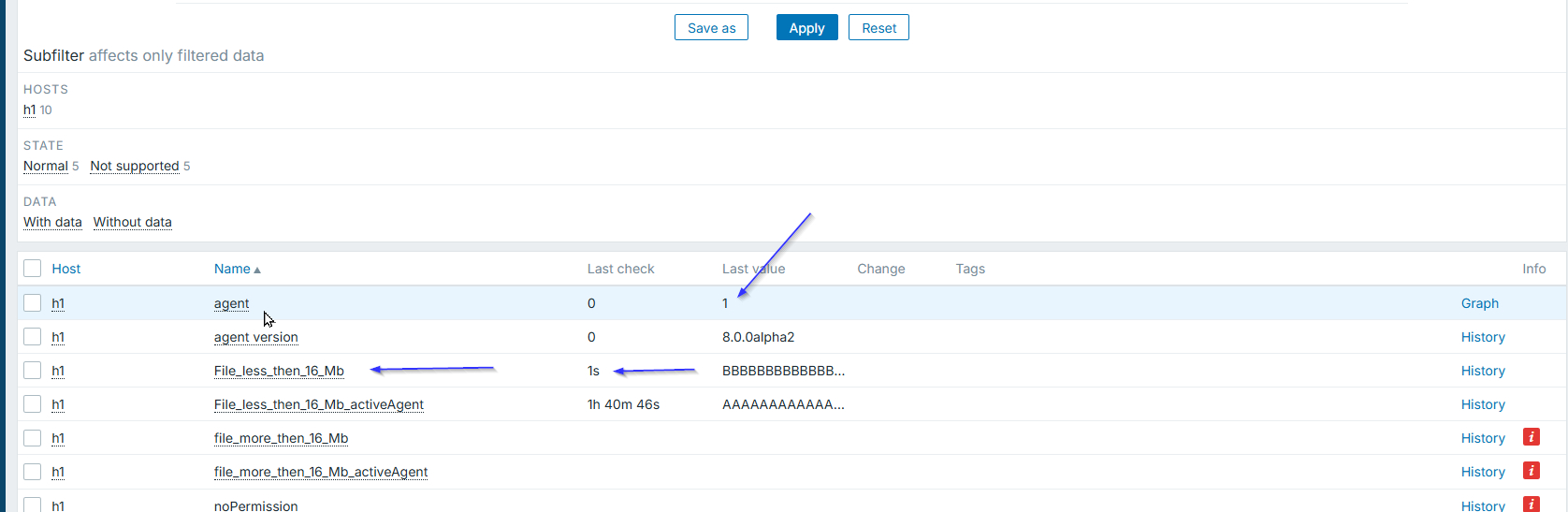The height and width of the screenshot is (512, 1568).
Task: Click red info icon for file_more_then_16_Mb
Action: 1532,437
